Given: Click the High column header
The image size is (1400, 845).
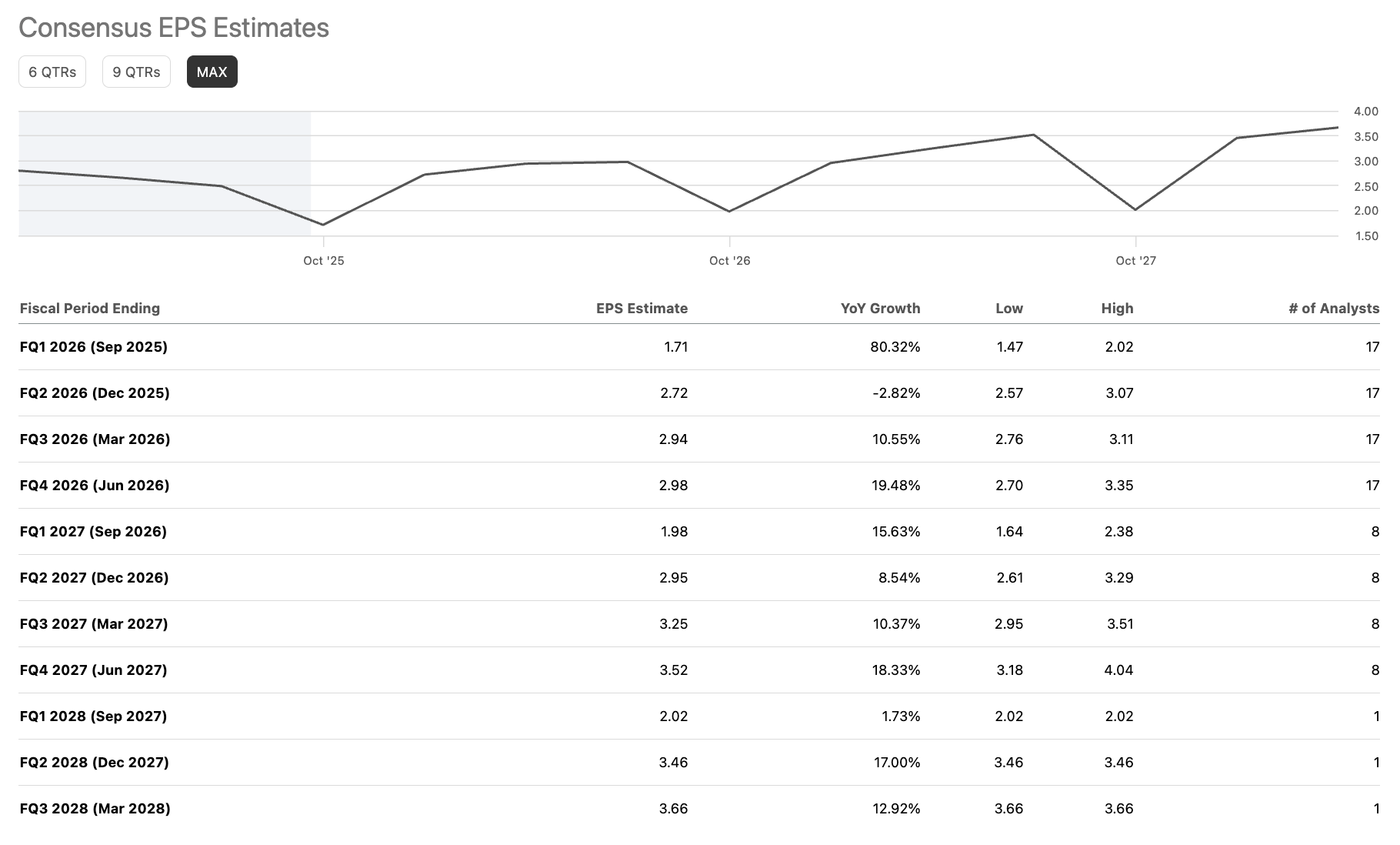Looking at the screenshot, I should (x=1118, y=308).
